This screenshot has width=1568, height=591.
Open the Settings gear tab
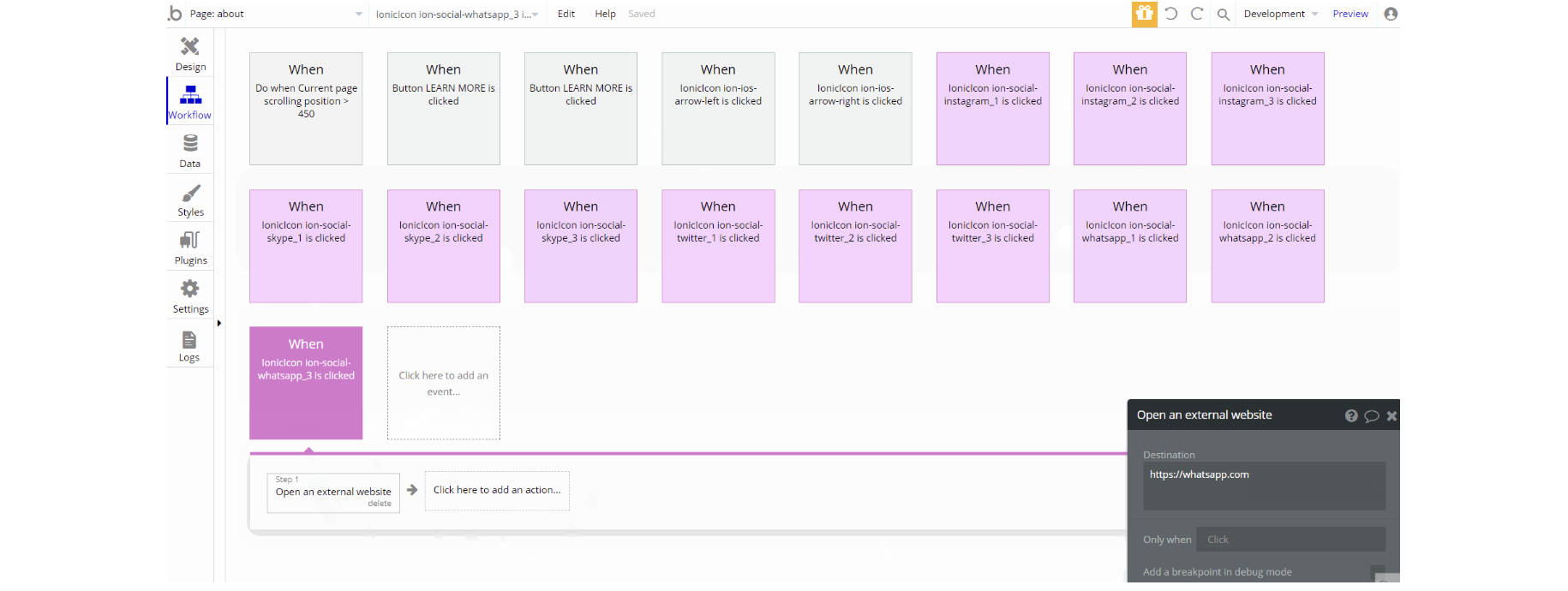pos(190,296)
